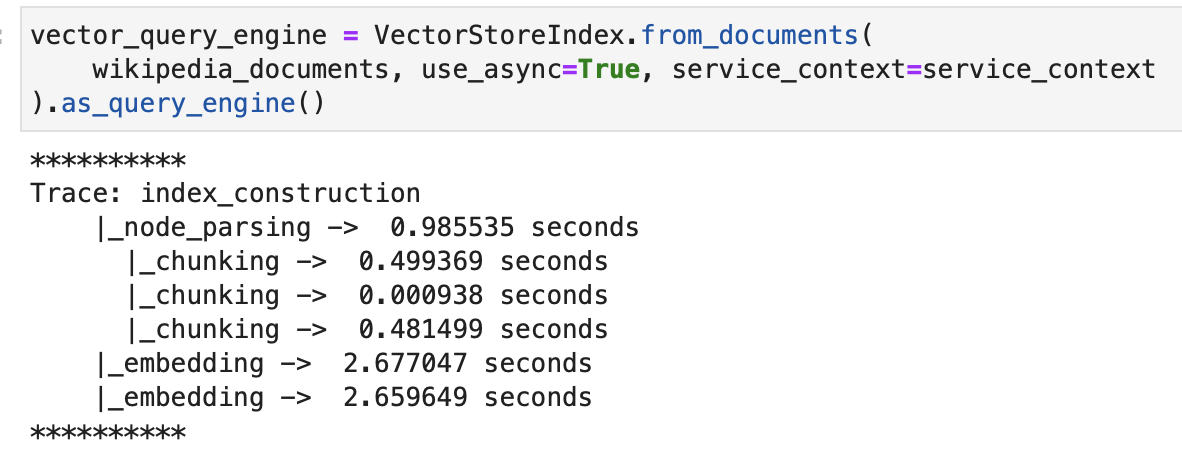1182x460 pixels.
Task: Click the top row of asterisks in output
Action: [x=108, y=161]
